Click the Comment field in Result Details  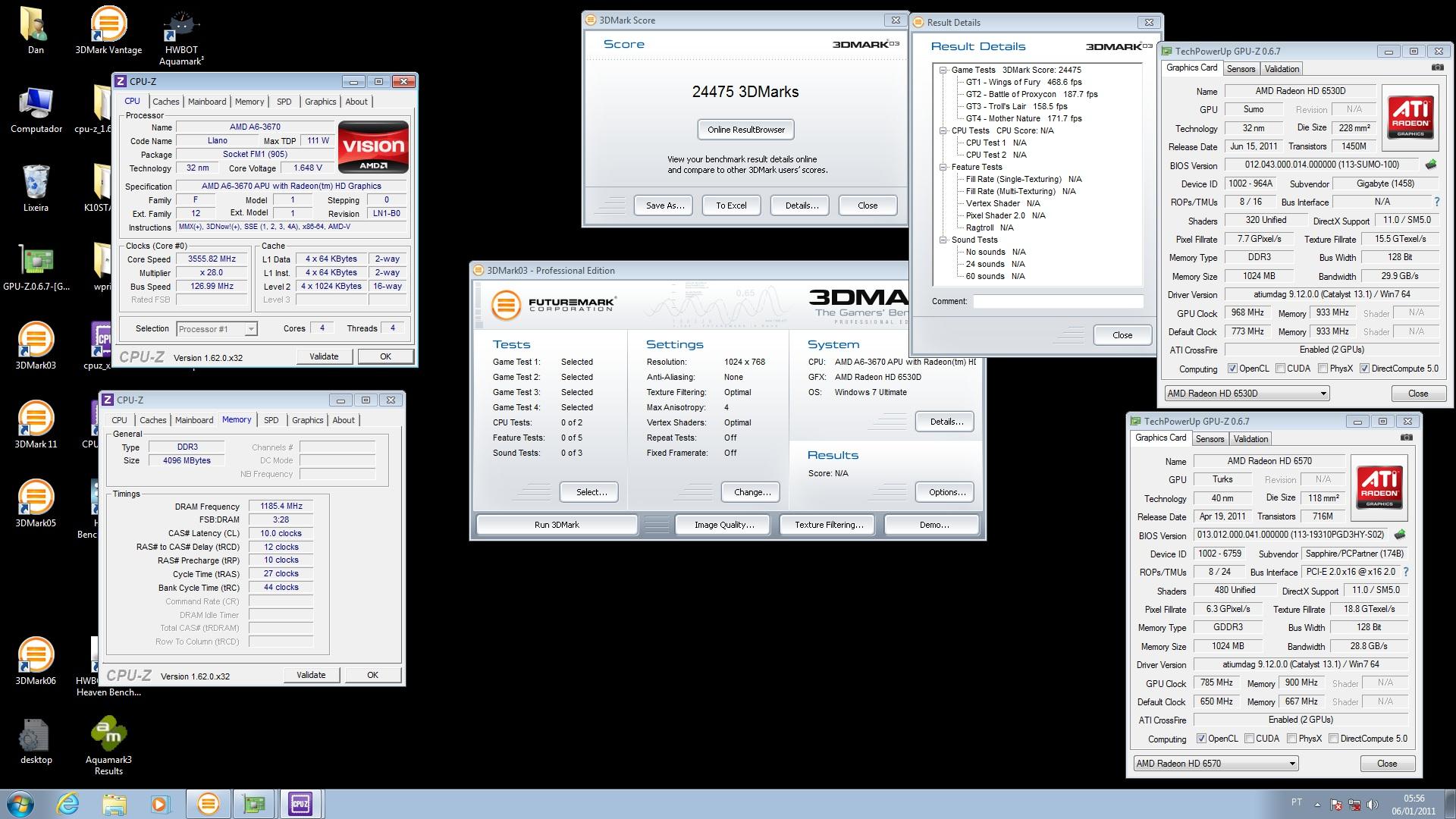pos(1059,301)
